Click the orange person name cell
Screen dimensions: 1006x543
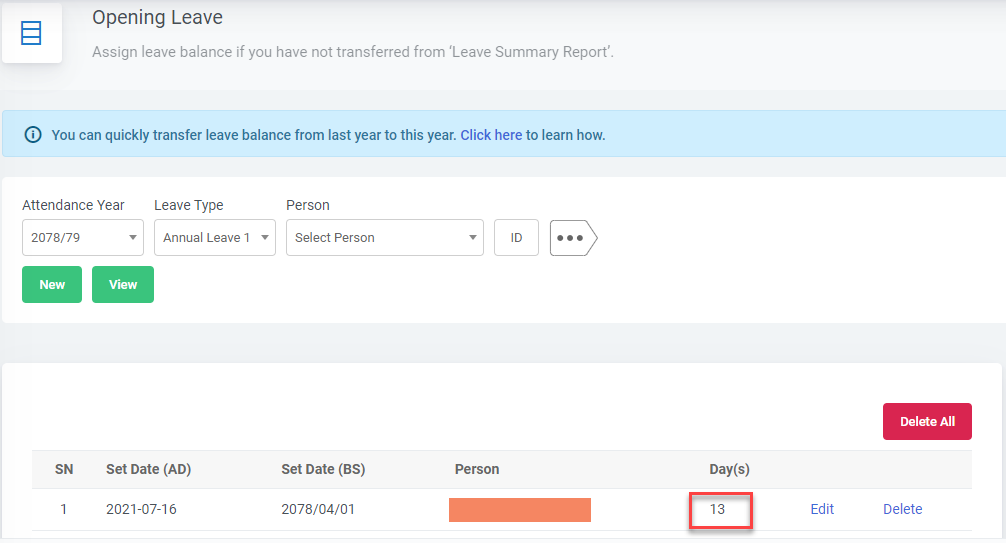coord(520,510)
